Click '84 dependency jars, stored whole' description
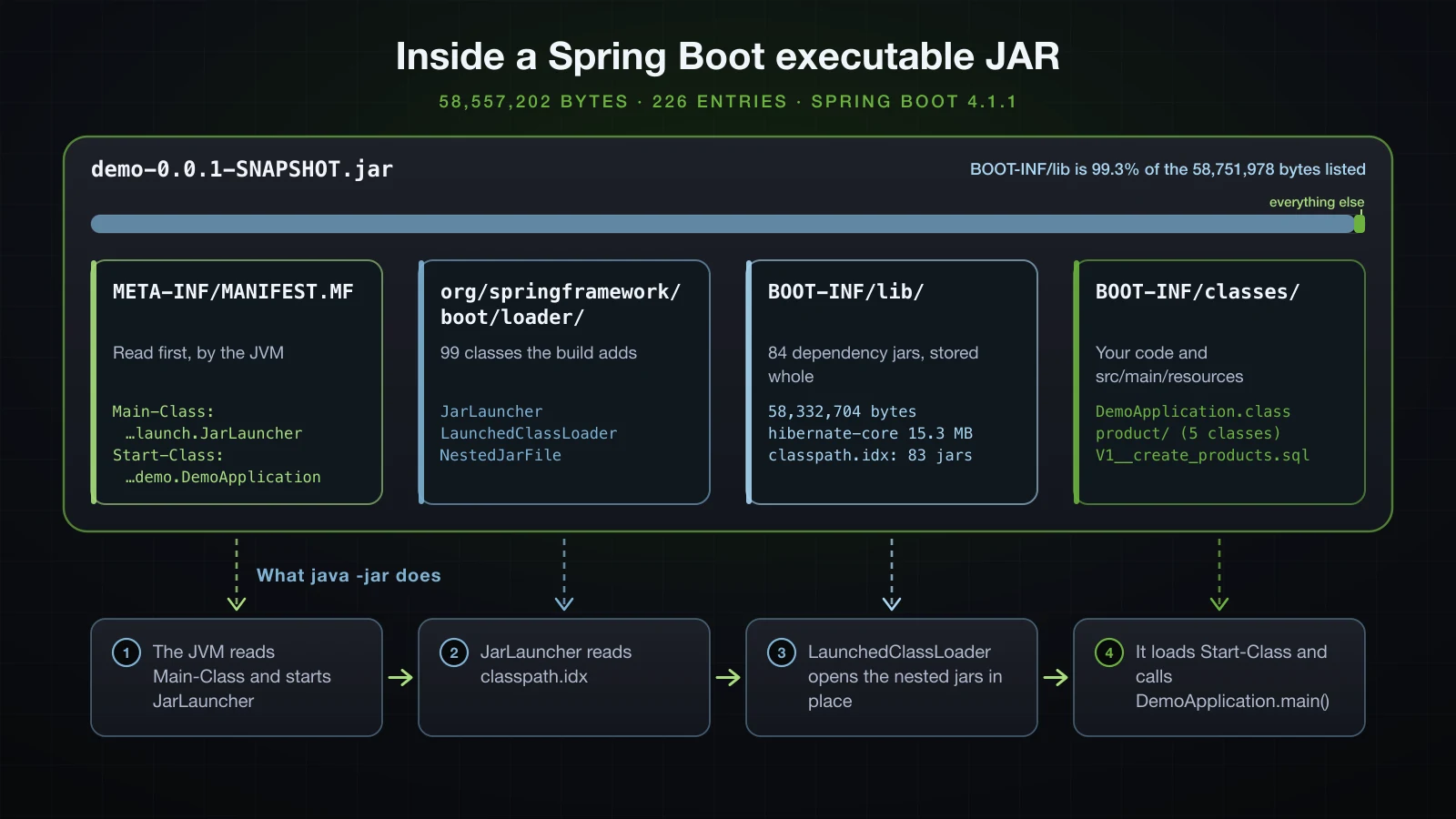This screenshot has height=819, width=1456. click(874, 365)
